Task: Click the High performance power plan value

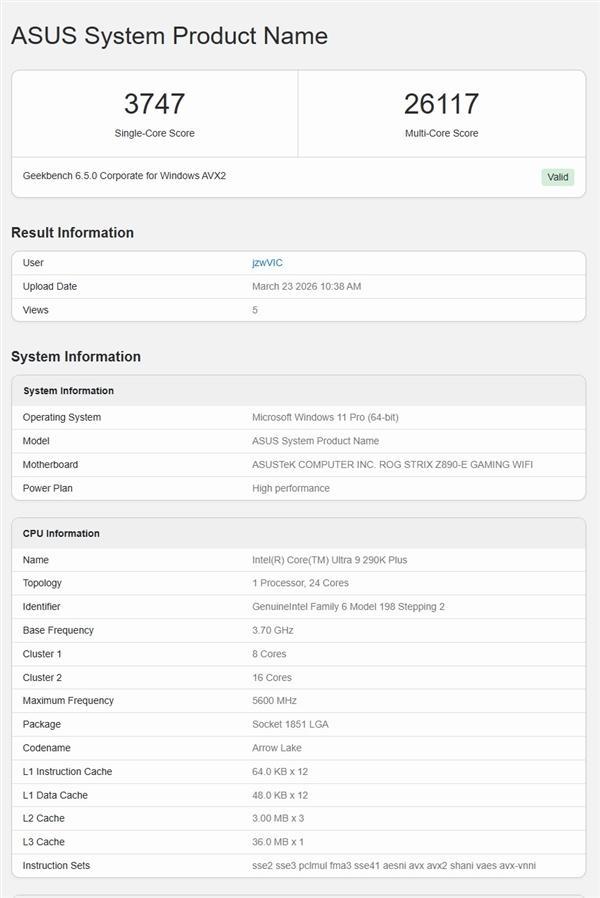Action: tap(290, 489)
